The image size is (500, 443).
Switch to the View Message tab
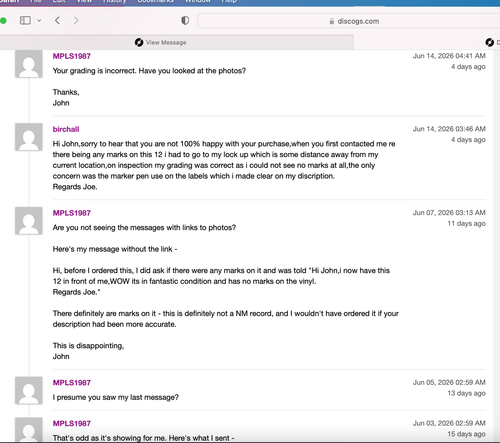(x=176, y=42)
